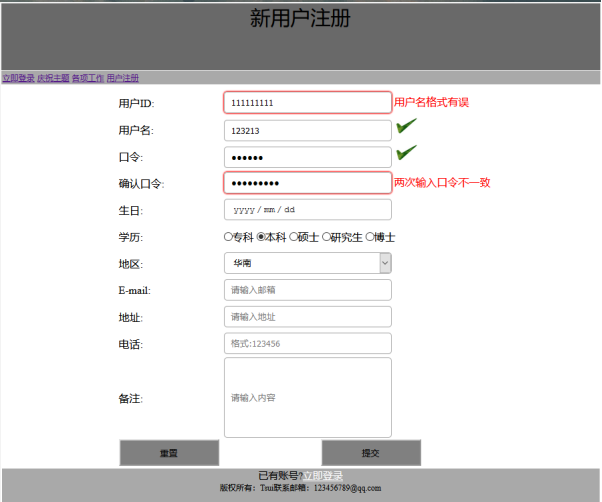Click the 重置 button
This screenshot has height=502, width=602.
pos(169,453)
